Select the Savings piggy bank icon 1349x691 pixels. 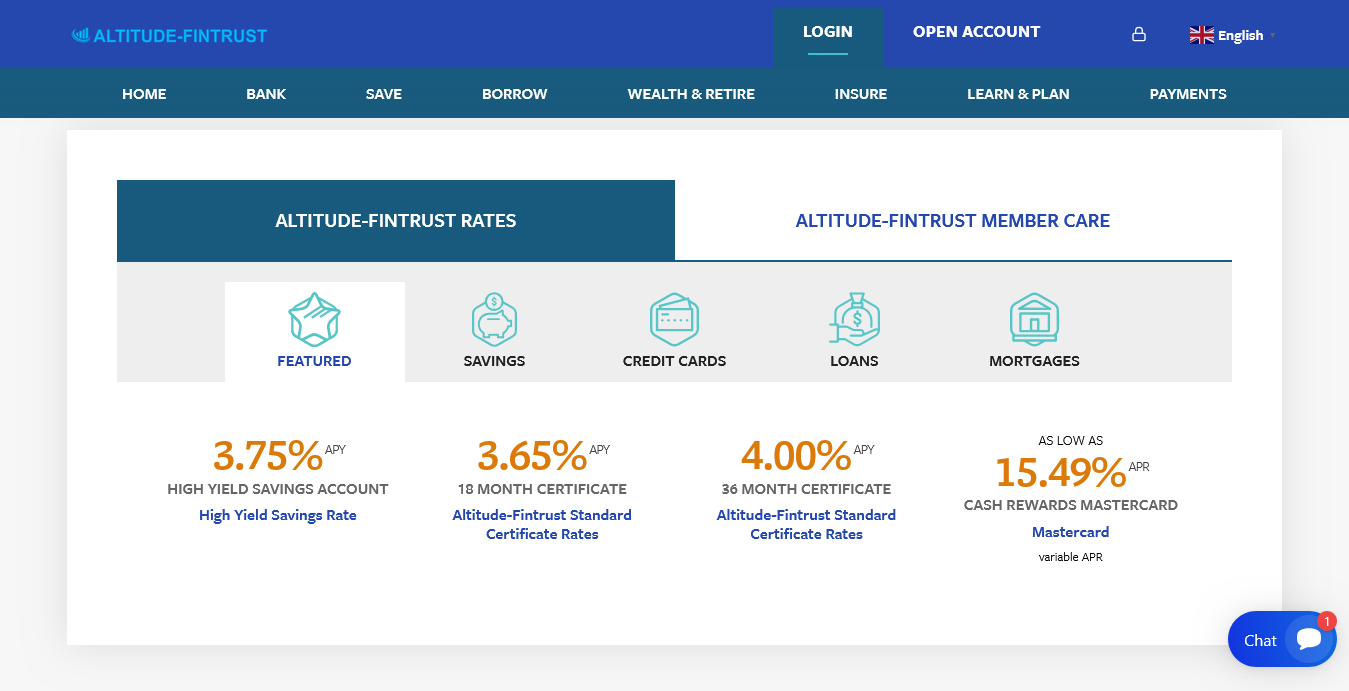tap(494, 319)
